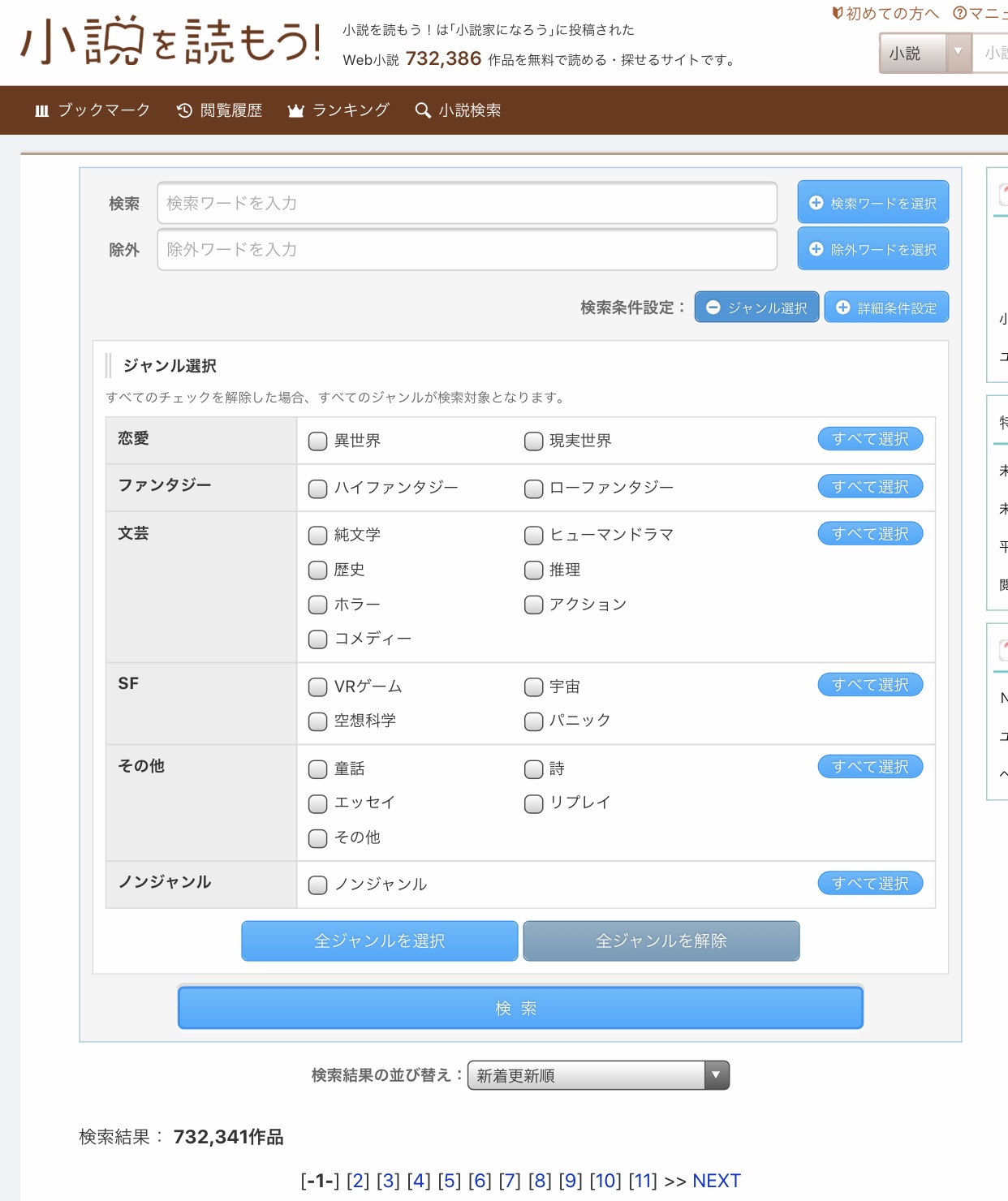
Task: Click plus icon on 検索ワードを選択 button
Action: 816,203
